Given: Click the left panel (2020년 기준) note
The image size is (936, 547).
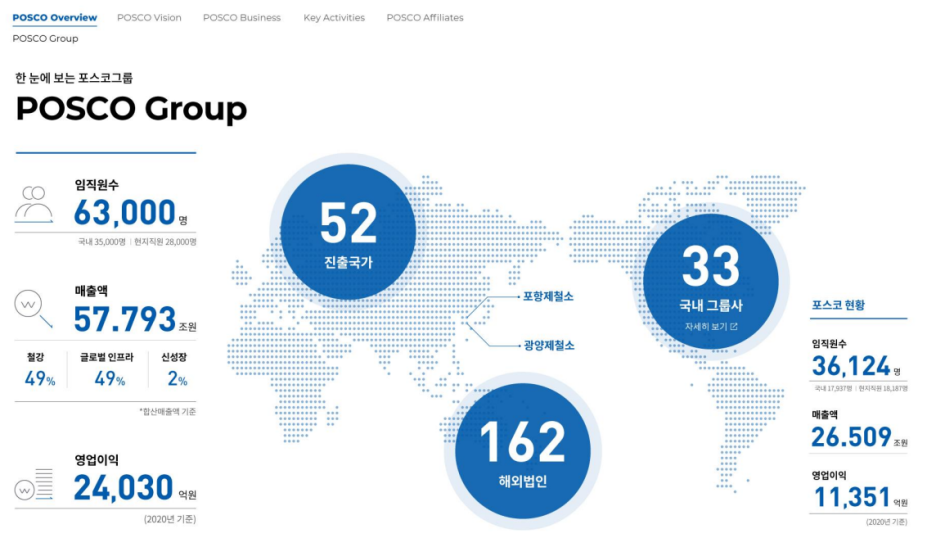Looking at the screenshot, I should tap(170, 519).
